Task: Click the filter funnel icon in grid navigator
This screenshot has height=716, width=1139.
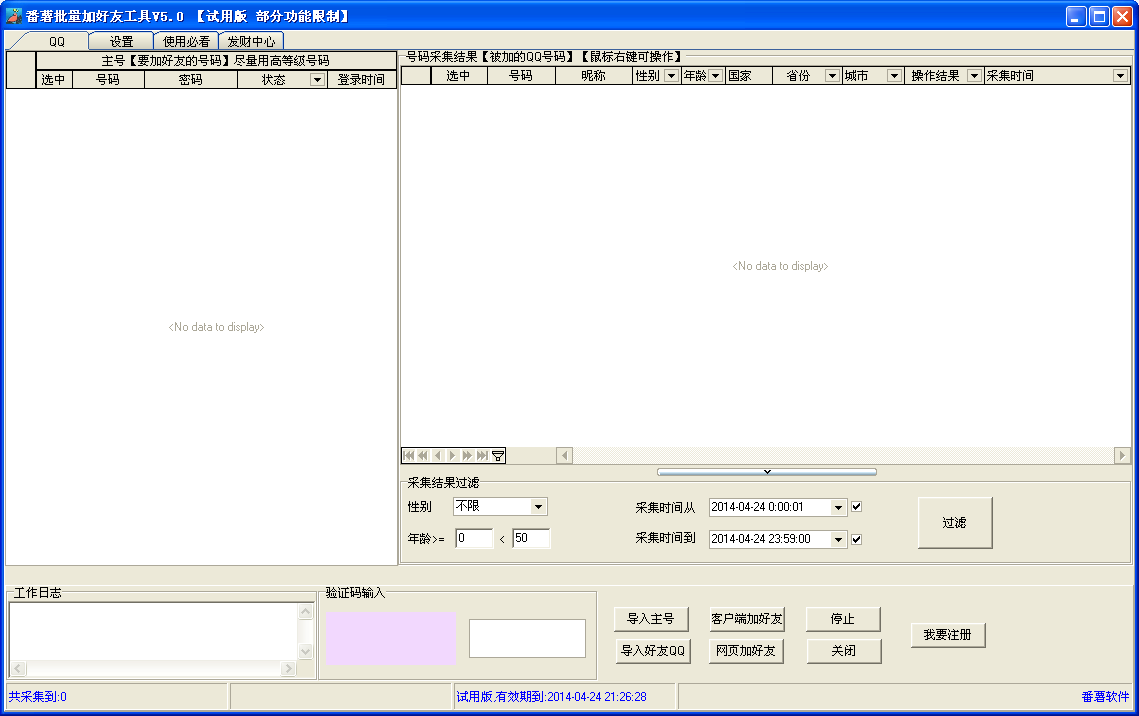Action: (x=498, y=456)
